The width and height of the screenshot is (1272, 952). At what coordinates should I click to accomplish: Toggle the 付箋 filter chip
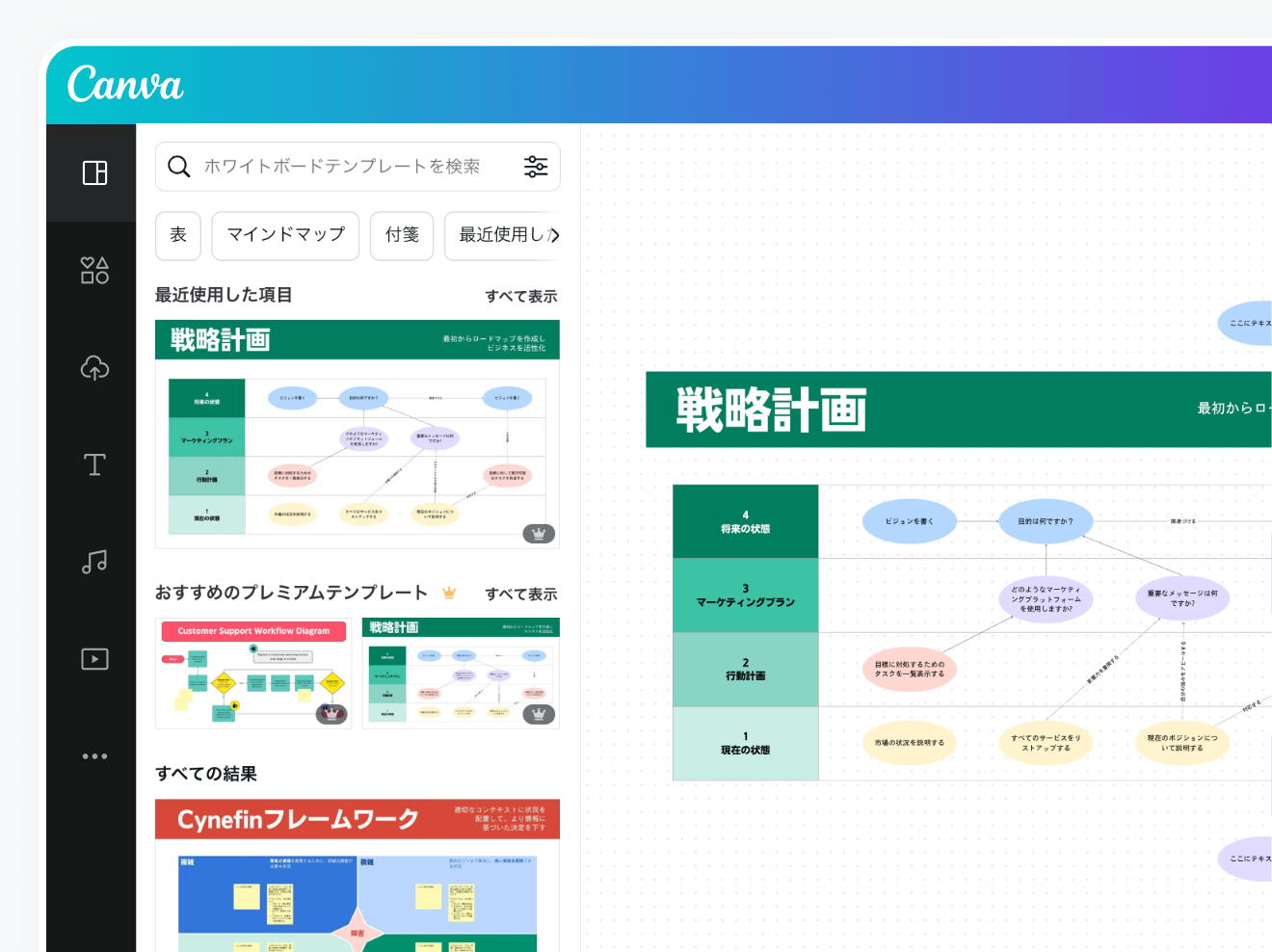point(402,235)
